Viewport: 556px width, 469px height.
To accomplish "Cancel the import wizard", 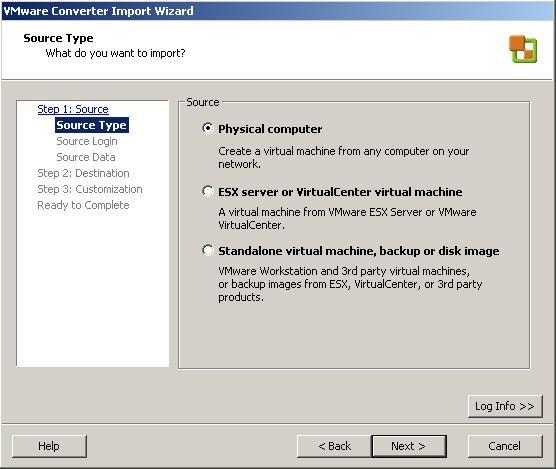I will (505, 446).
